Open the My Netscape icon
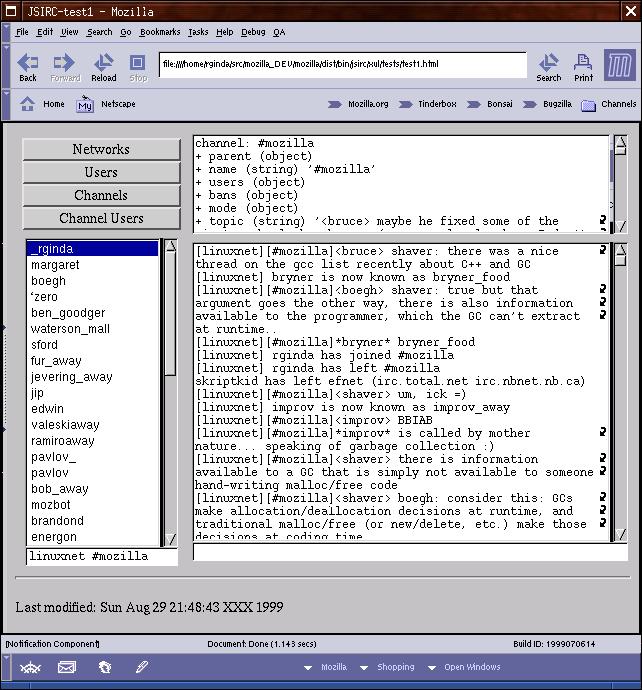Screen dimensions: 642x690 click(x=84, y=104)
